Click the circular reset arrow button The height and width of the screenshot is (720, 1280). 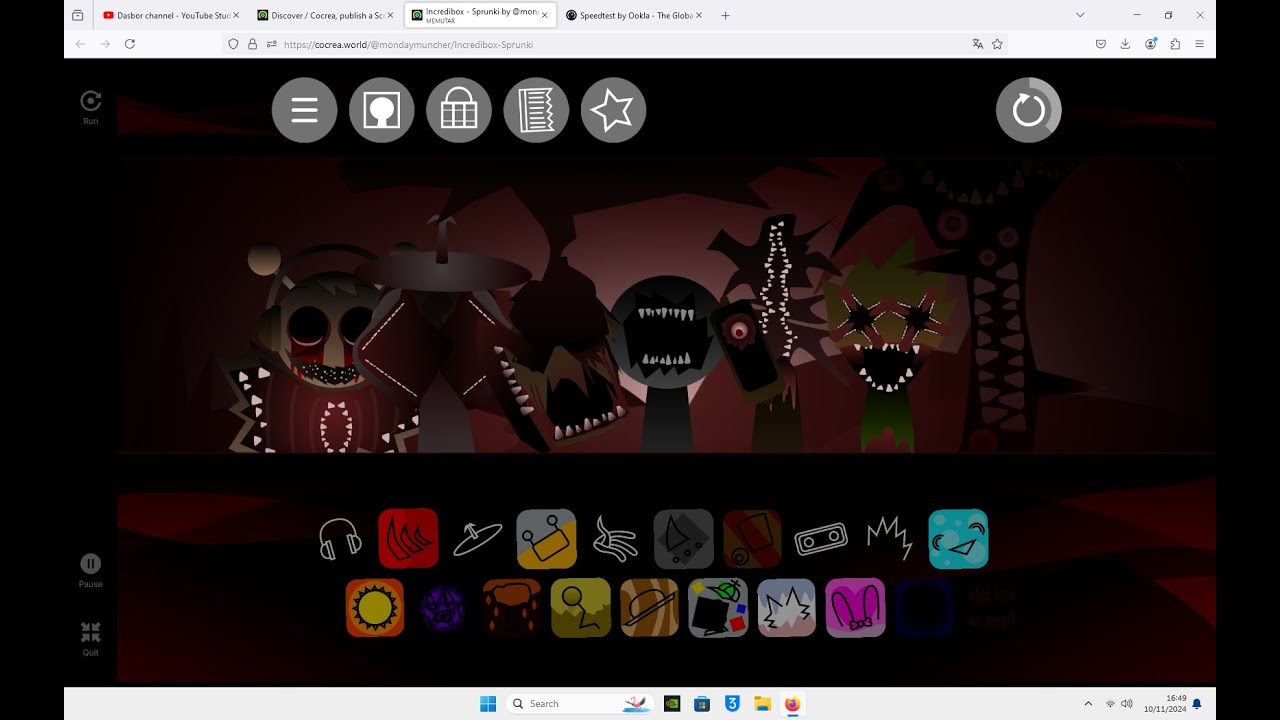[1028, 110]
